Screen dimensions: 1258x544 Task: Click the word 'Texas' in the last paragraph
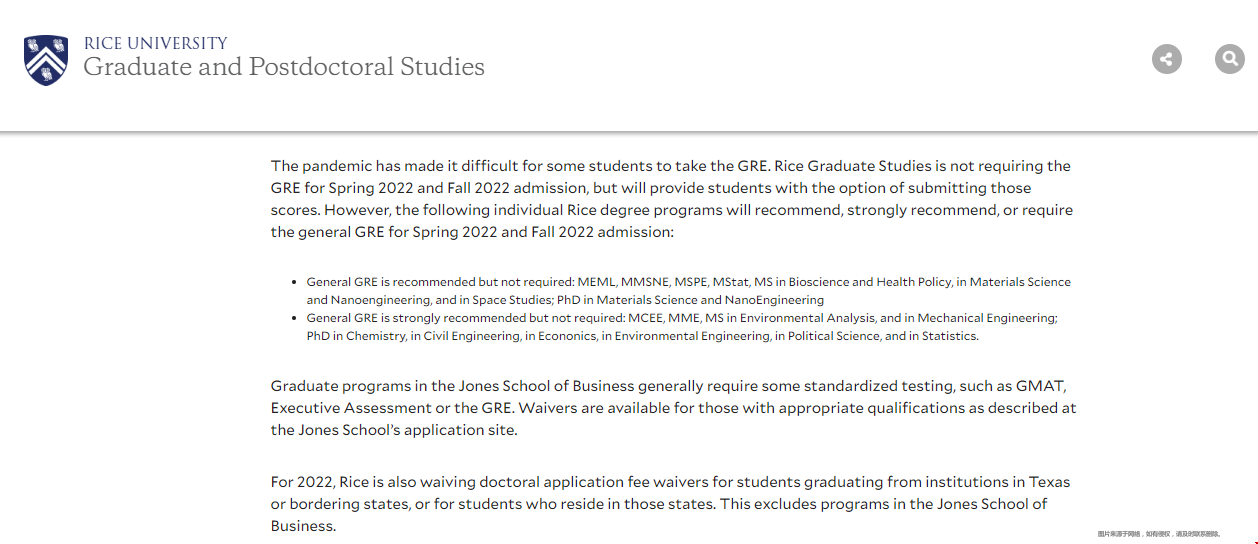(1049, 482)
